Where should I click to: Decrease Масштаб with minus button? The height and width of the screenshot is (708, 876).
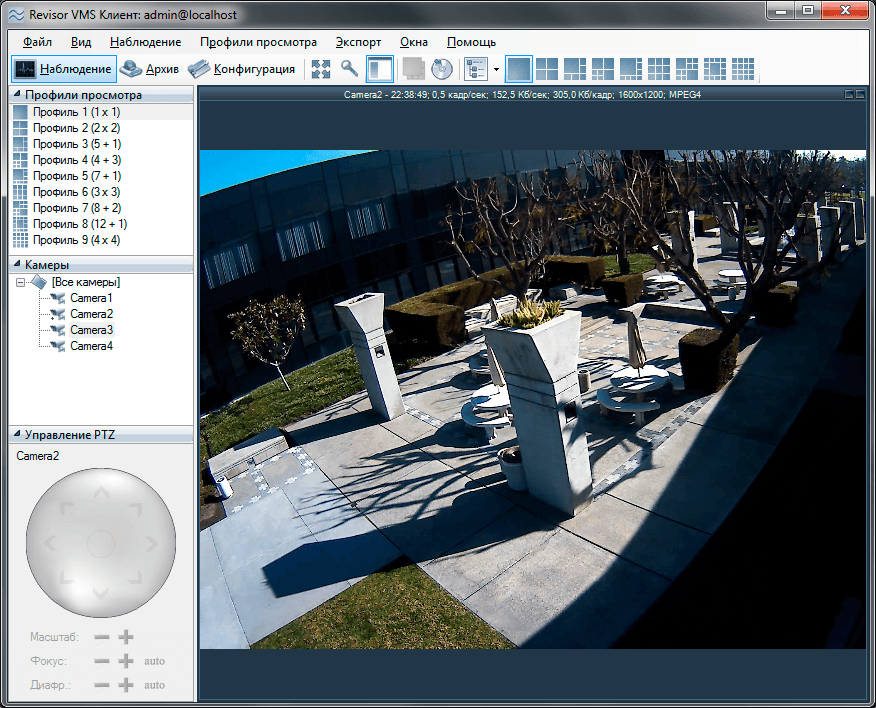[x=102, y=637]
